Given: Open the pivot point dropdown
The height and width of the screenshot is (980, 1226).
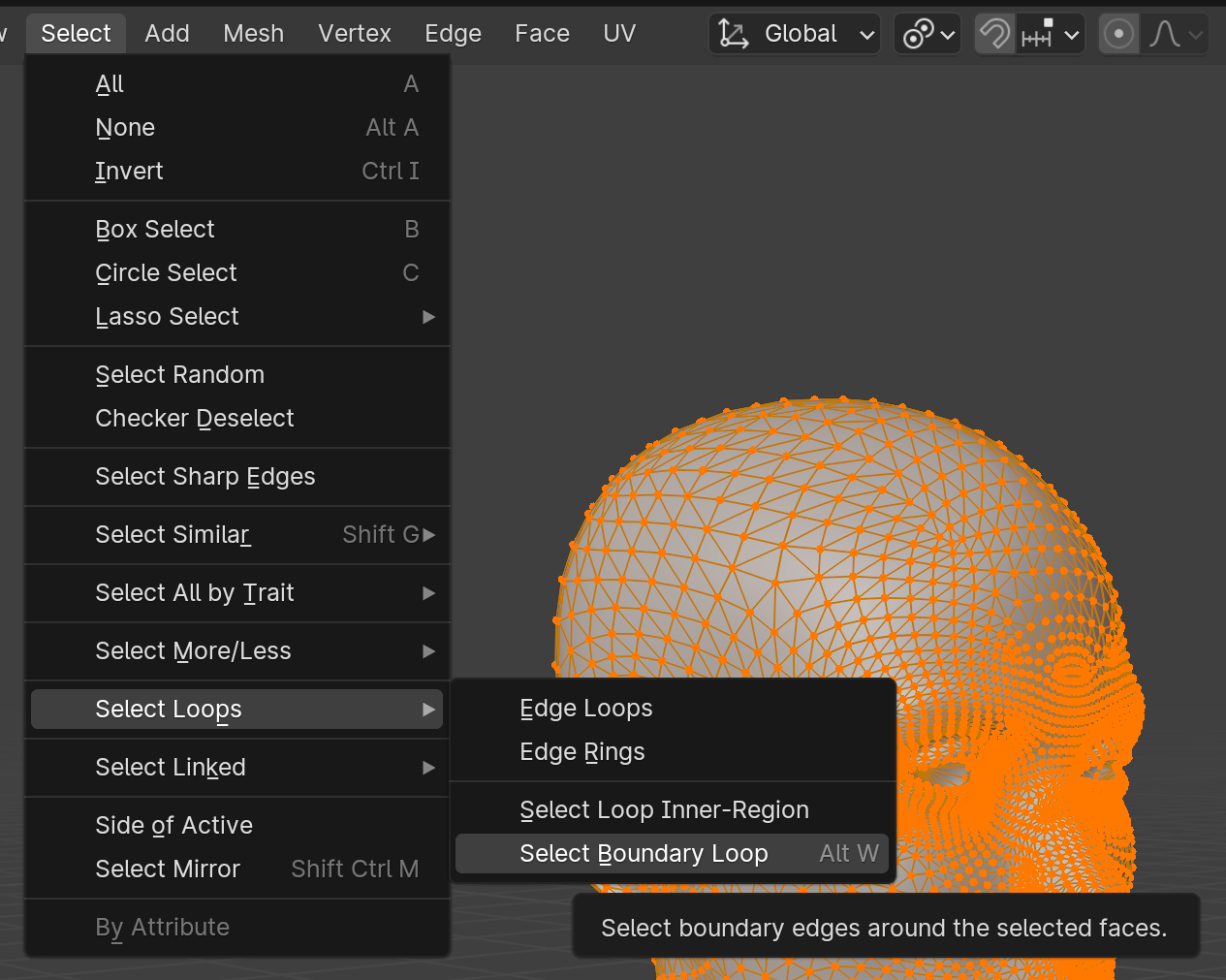Looking at the screenshot, I should coord(927,35).
